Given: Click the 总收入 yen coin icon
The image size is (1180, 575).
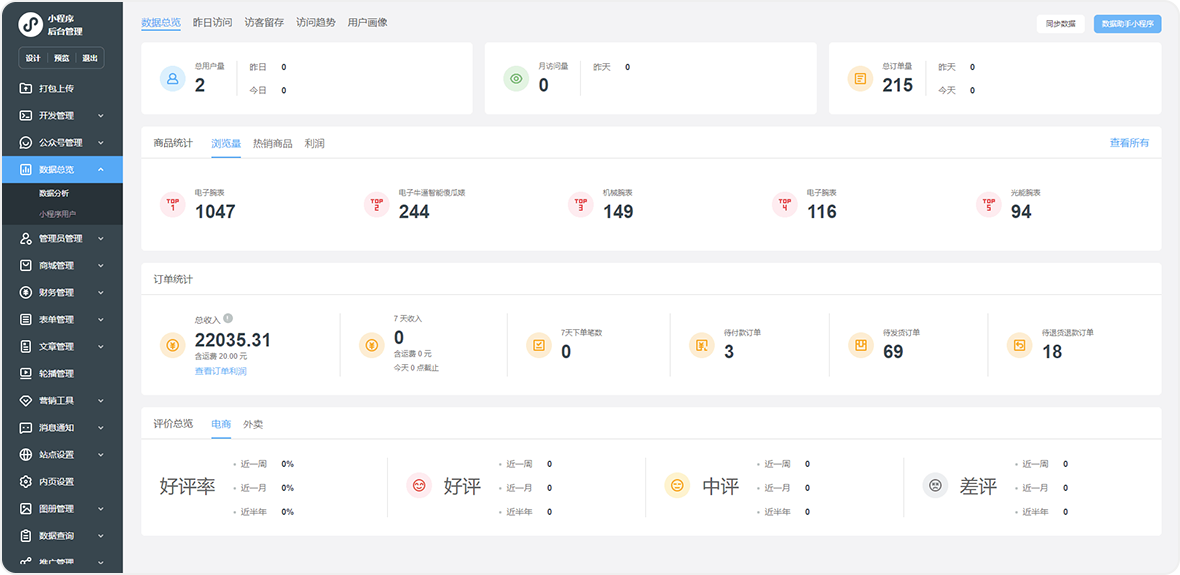Looking at the screenshot, I should (x=173, y=345).
